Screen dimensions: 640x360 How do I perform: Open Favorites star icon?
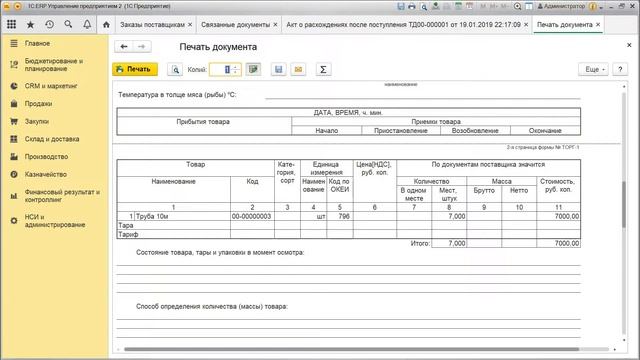pyautogui.click(x=30, y=24)
